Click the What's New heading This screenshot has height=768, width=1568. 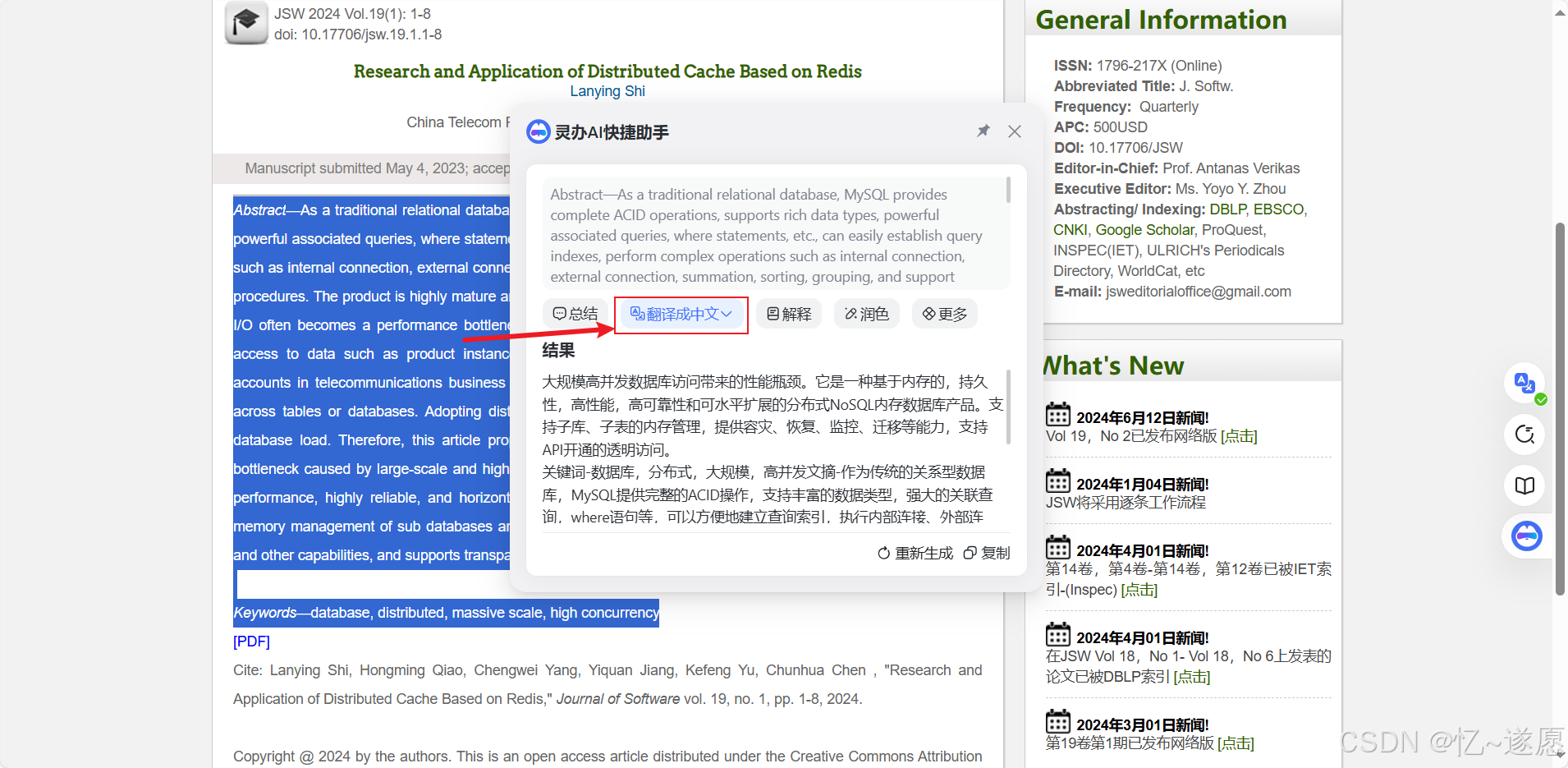[1113, 366]
